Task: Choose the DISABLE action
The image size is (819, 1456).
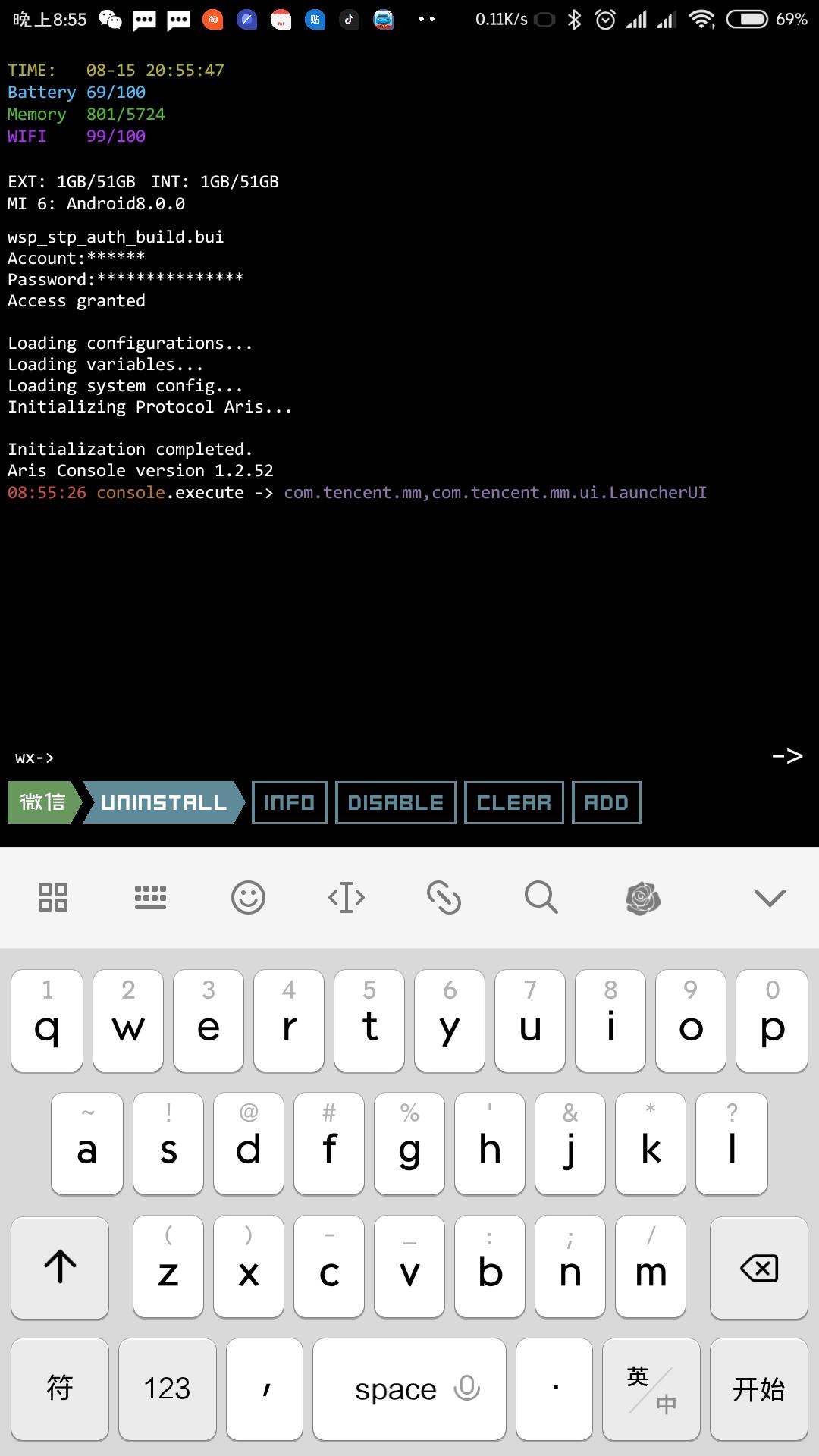Action: click(396, 802)
